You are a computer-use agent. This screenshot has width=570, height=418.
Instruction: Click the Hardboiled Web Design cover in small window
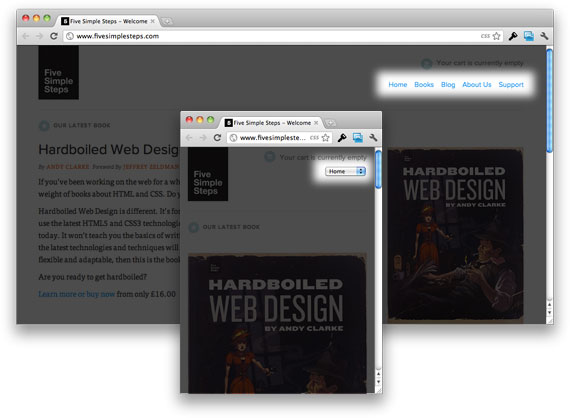(277, 323)
